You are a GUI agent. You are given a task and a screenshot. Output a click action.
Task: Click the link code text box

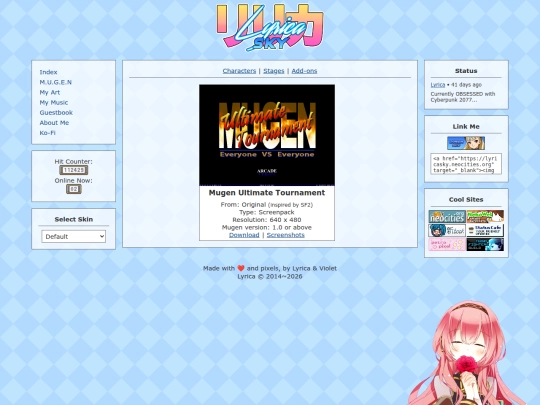pyautogui.click(x=466, y=164)
